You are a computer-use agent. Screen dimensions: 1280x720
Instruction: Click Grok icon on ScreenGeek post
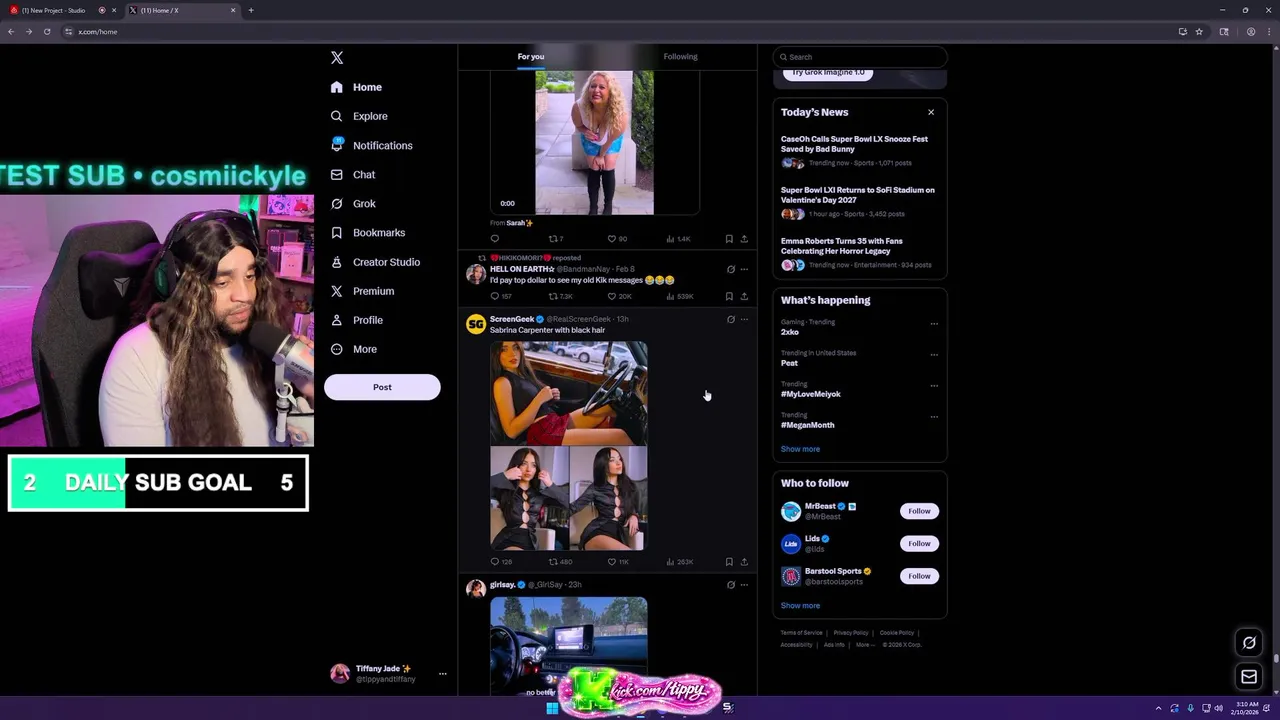pyautogui.click(x=730, y=320)
